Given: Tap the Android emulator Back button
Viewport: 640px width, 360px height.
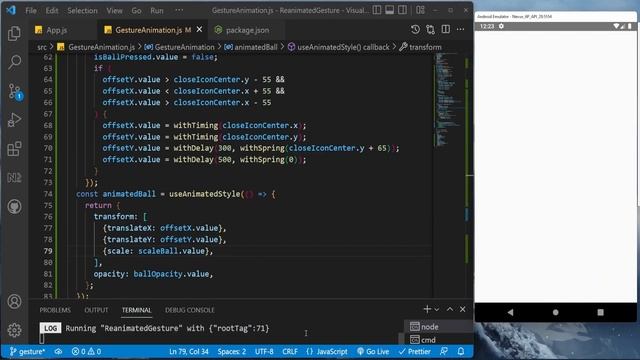Looking at the screenshot, I should coord(510,312).
